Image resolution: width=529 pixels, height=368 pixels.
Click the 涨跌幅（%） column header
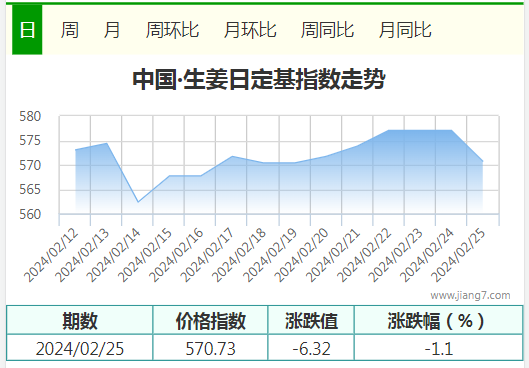pos(439,320)
